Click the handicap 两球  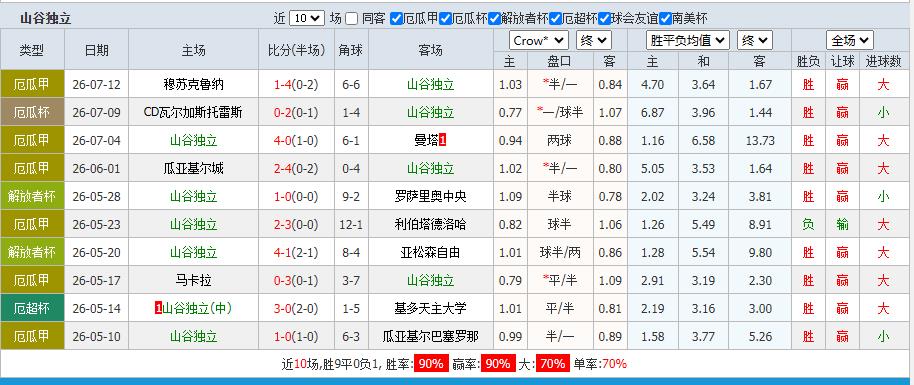(560, 141)
